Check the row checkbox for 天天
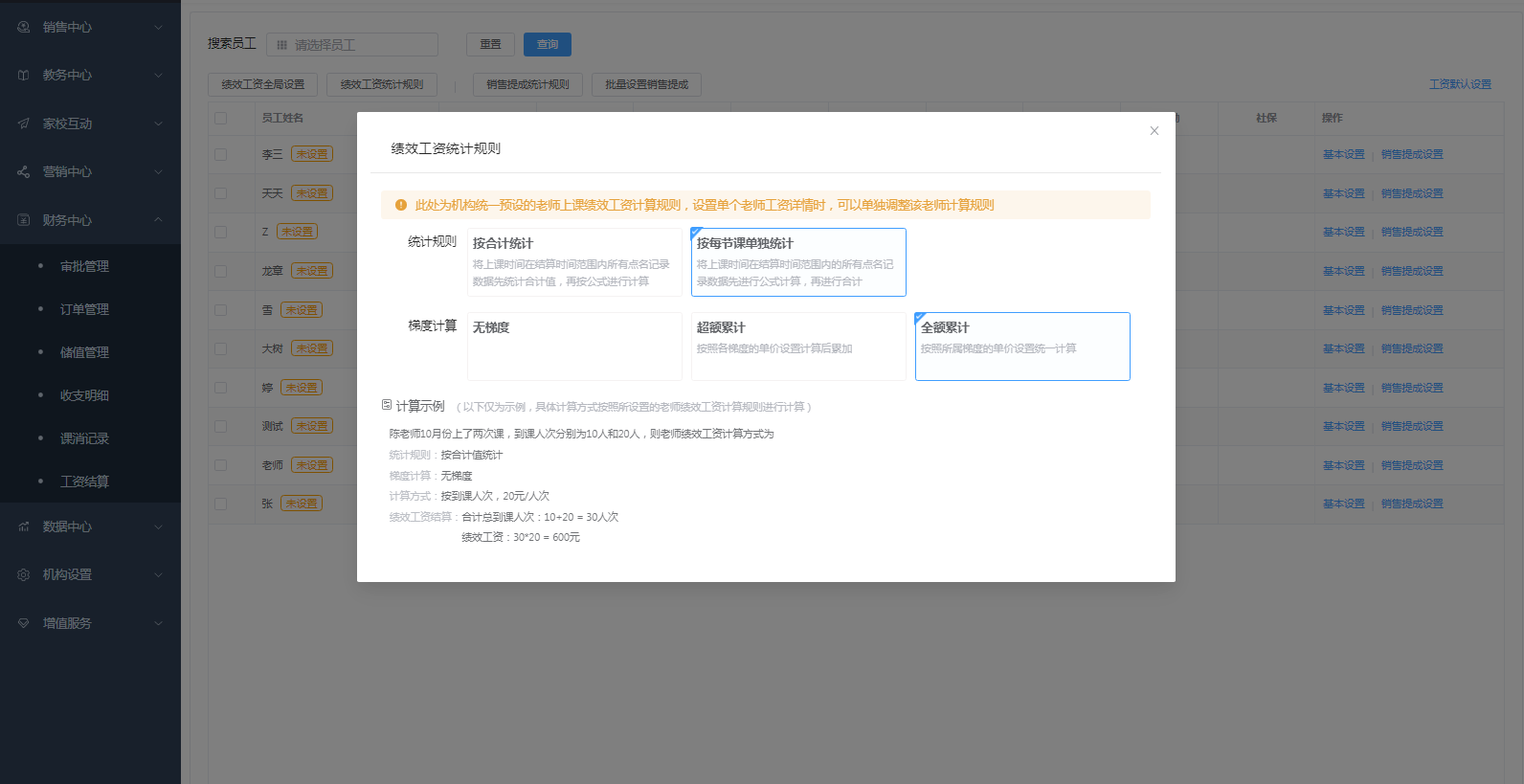This screenshot has width=1524, height=784. (221, 193)
